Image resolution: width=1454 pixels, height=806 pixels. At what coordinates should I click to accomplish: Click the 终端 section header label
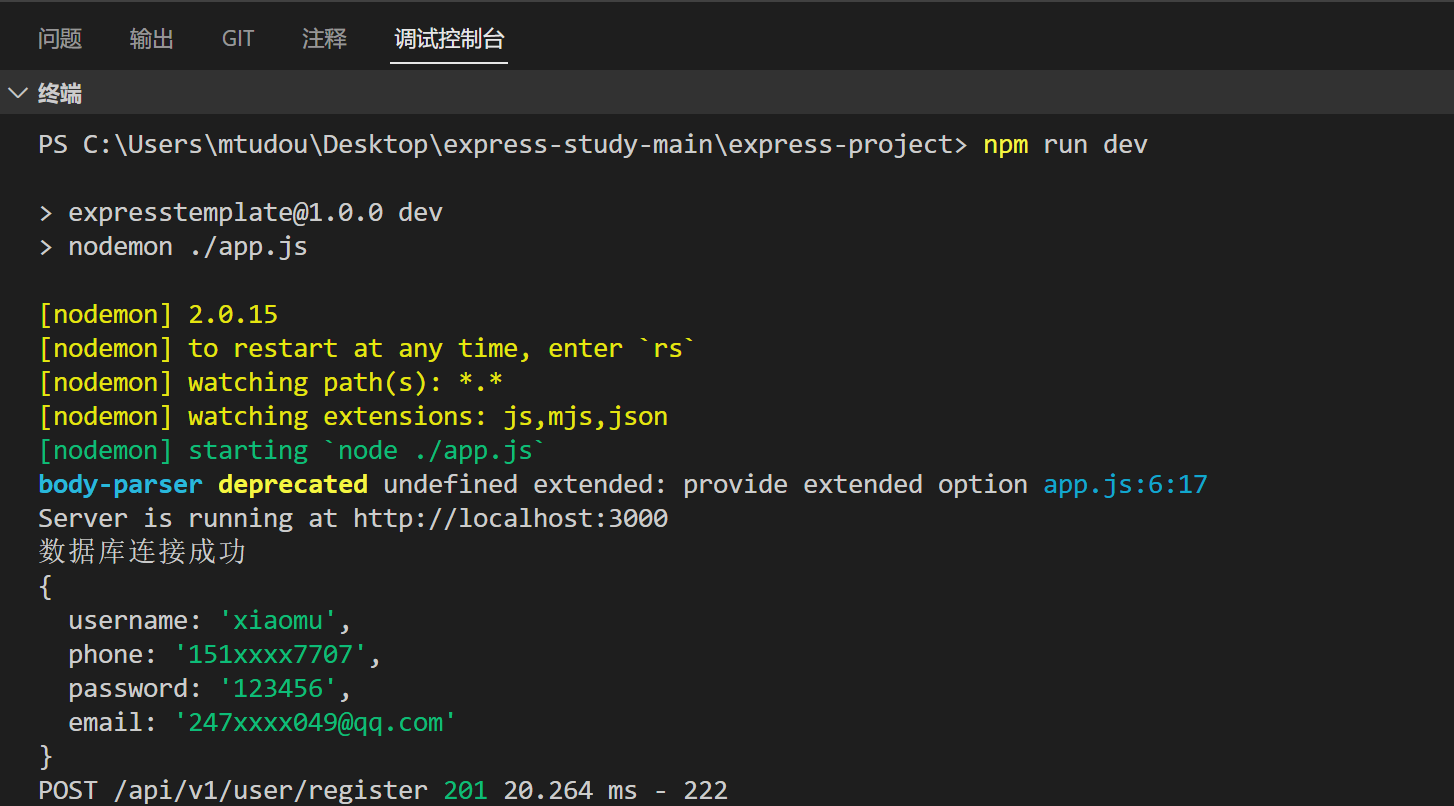60,94
